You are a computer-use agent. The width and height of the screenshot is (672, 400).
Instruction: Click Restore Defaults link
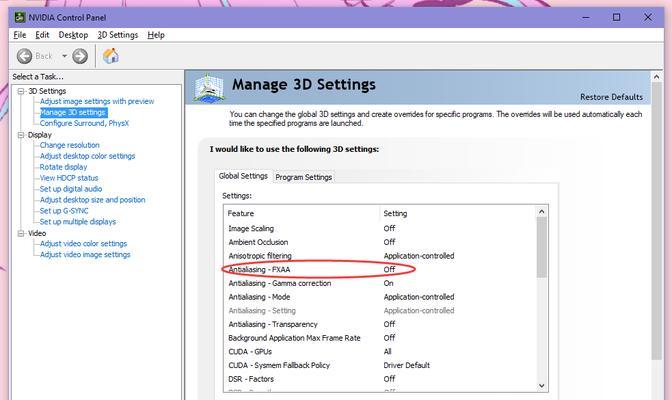[611, 97]
